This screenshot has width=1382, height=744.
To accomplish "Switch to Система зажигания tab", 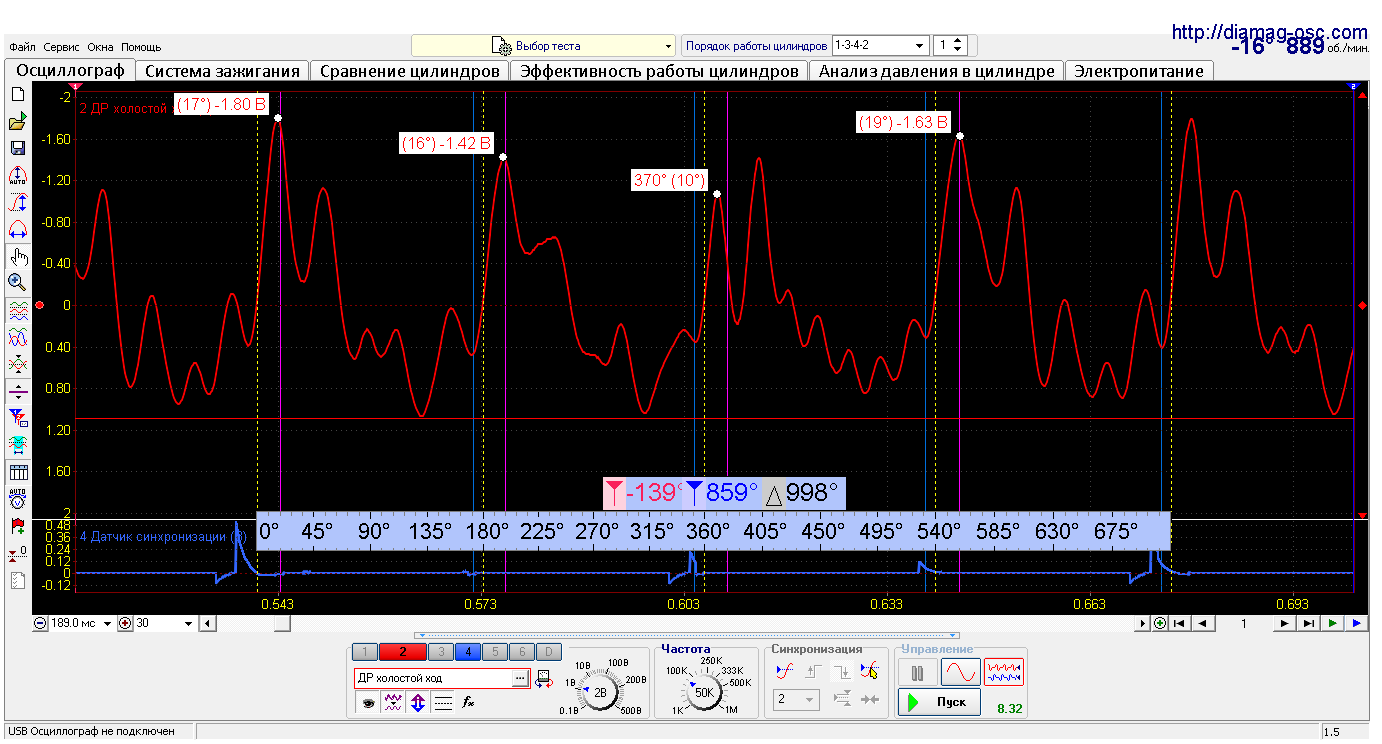I will (x=222, y=71).
